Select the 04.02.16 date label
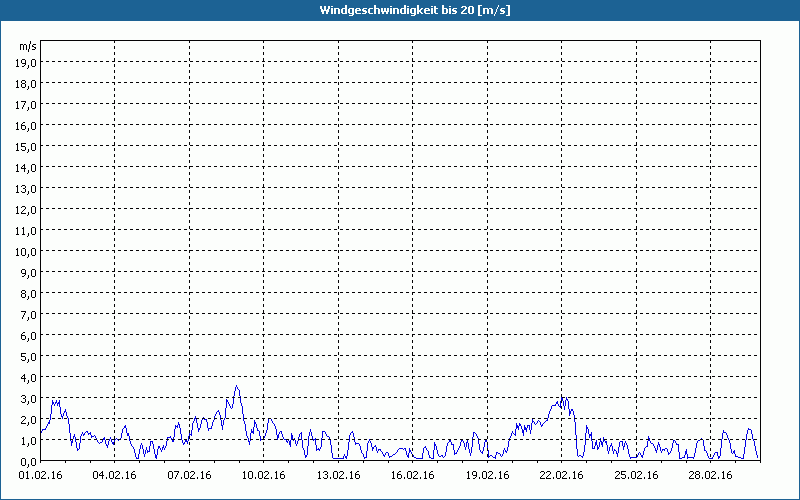 115,476
